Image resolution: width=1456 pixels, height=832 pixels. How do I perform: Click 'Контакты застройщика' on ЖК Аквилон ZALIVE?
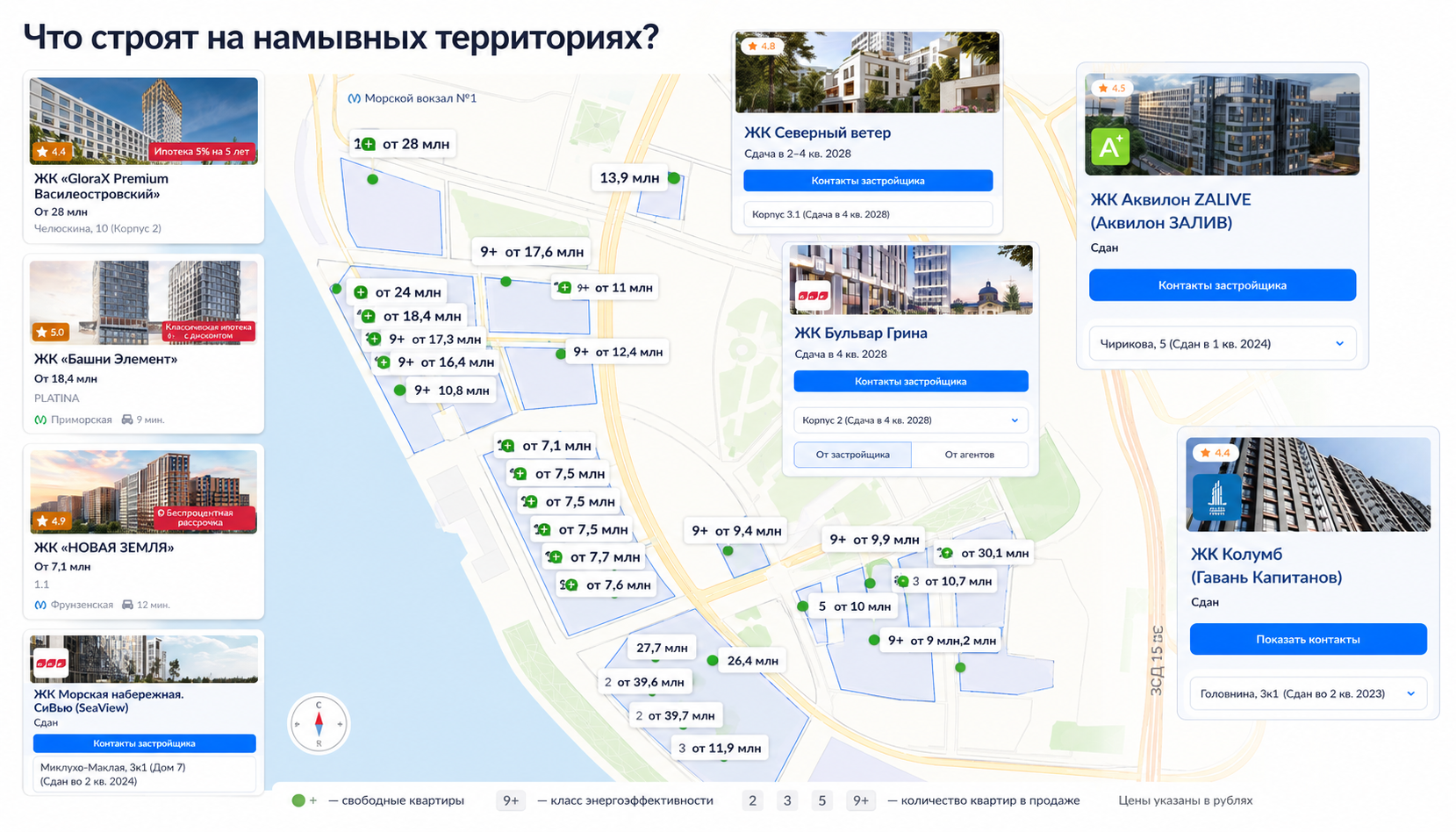1223,285
